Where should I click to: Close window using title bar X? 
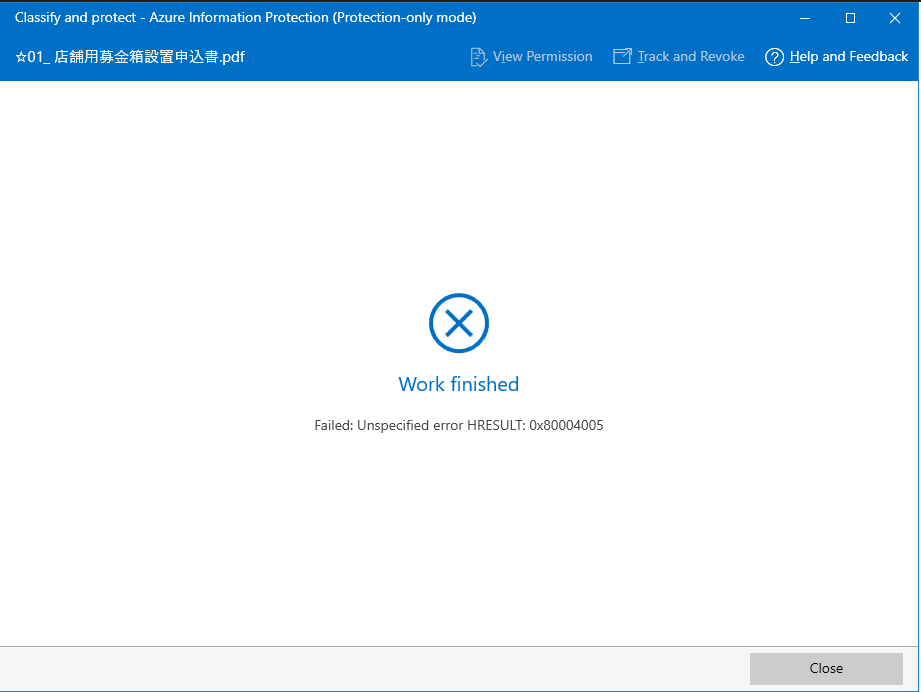(x=895, y=18)
